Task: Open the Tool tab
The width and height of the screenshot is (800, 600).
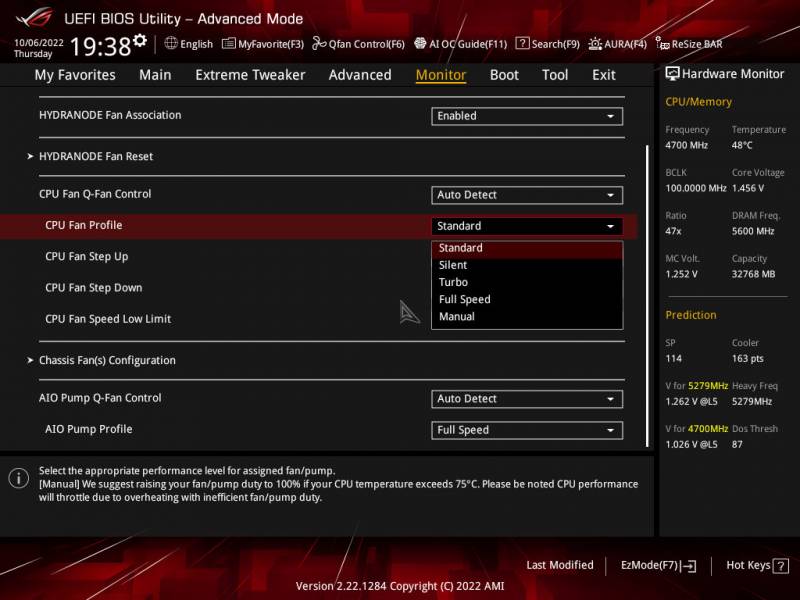Action: [555, 75]
